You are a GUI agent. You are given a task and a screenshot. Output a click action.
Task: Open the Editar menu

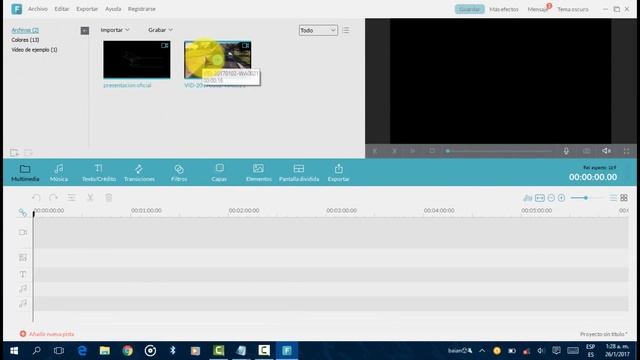click(62, 9)
